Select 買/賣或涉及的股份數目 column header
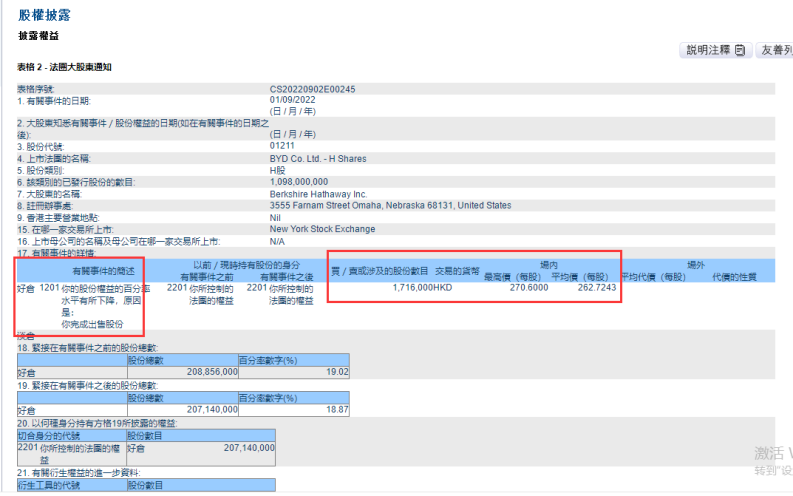This screenshot has width=793, height=496. tap(379, 271)
